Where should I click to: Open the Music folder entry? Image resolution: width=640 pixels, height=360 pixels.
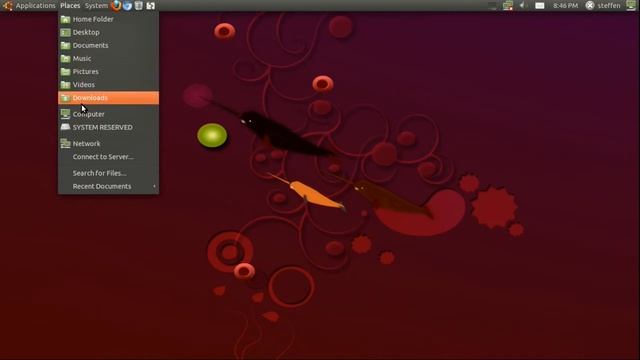click(x=108, y=58)
